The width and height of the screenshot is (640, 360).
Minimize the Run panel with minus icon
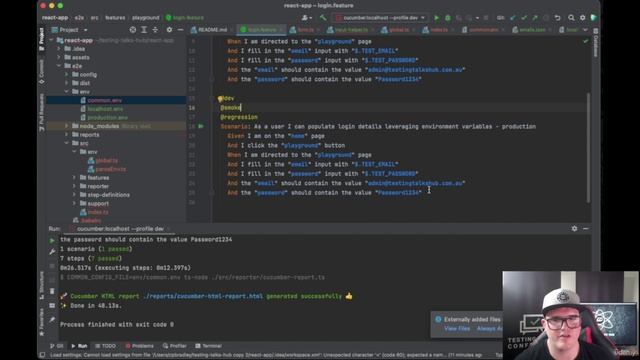[x=586, y=229]
